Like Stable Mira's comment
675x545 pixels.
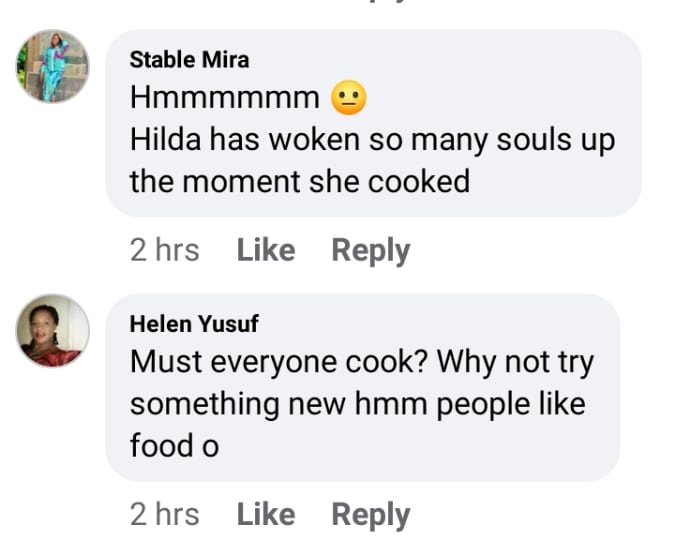[265, 250]
